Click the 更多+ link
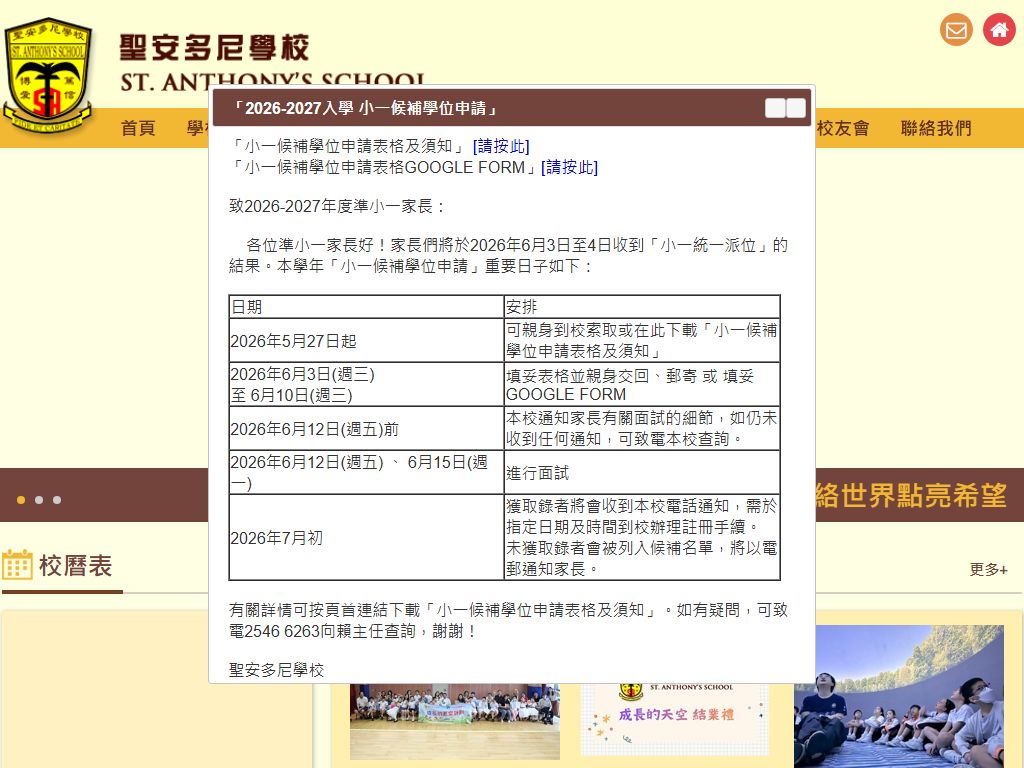 point(988,569)
